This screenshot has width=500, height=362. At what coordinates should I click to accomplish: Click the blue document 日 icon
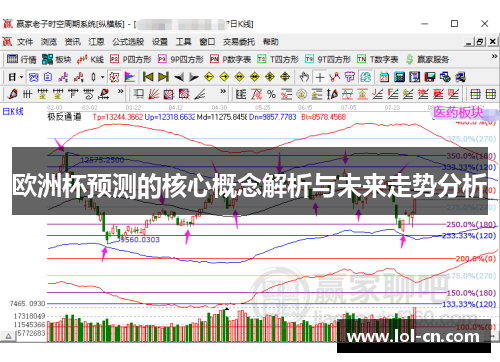tap(48, 77)
